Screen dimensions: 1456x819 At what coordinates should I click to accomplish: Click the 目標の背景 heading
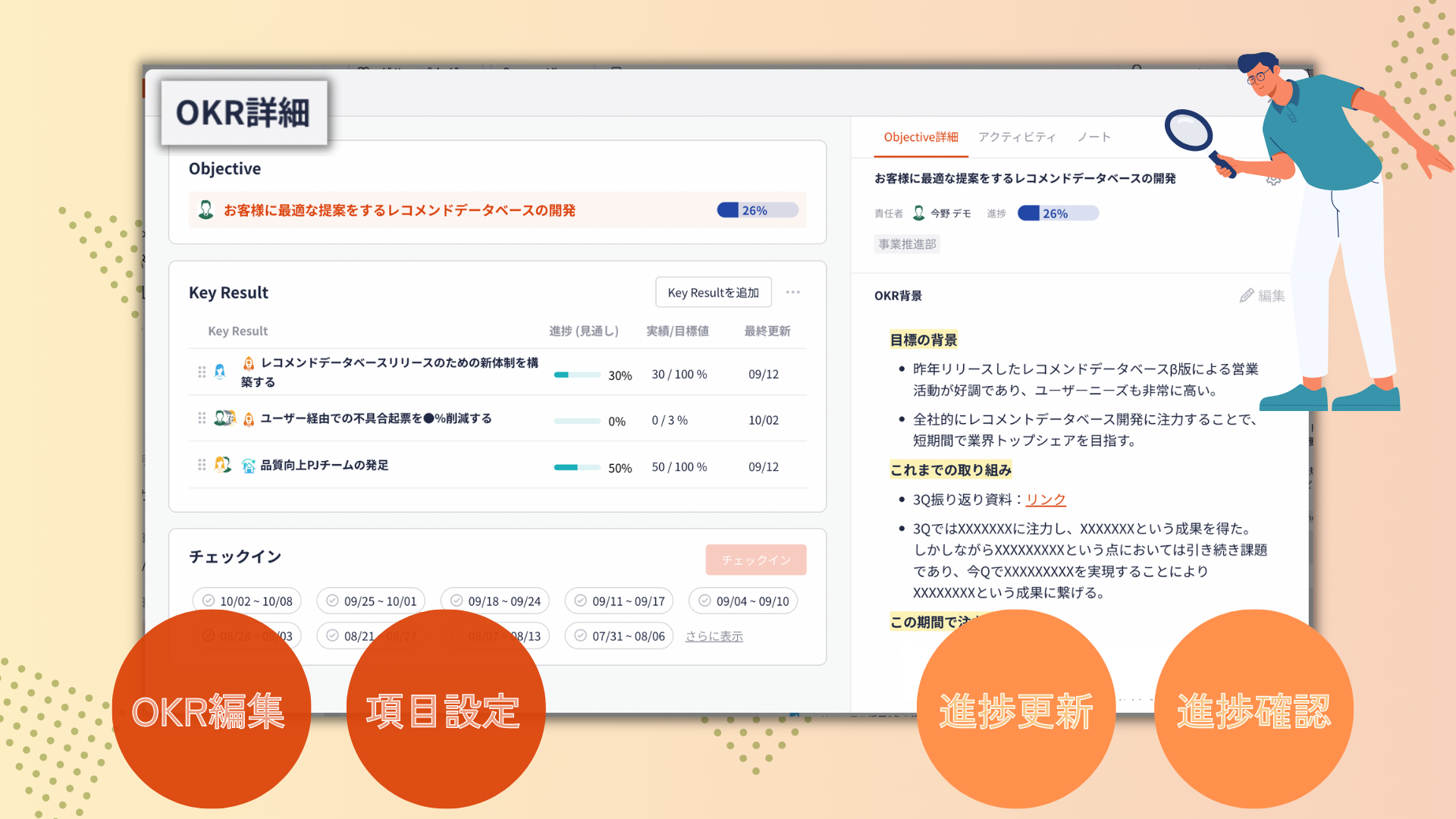pyautogui.click(x=924, y=340)
